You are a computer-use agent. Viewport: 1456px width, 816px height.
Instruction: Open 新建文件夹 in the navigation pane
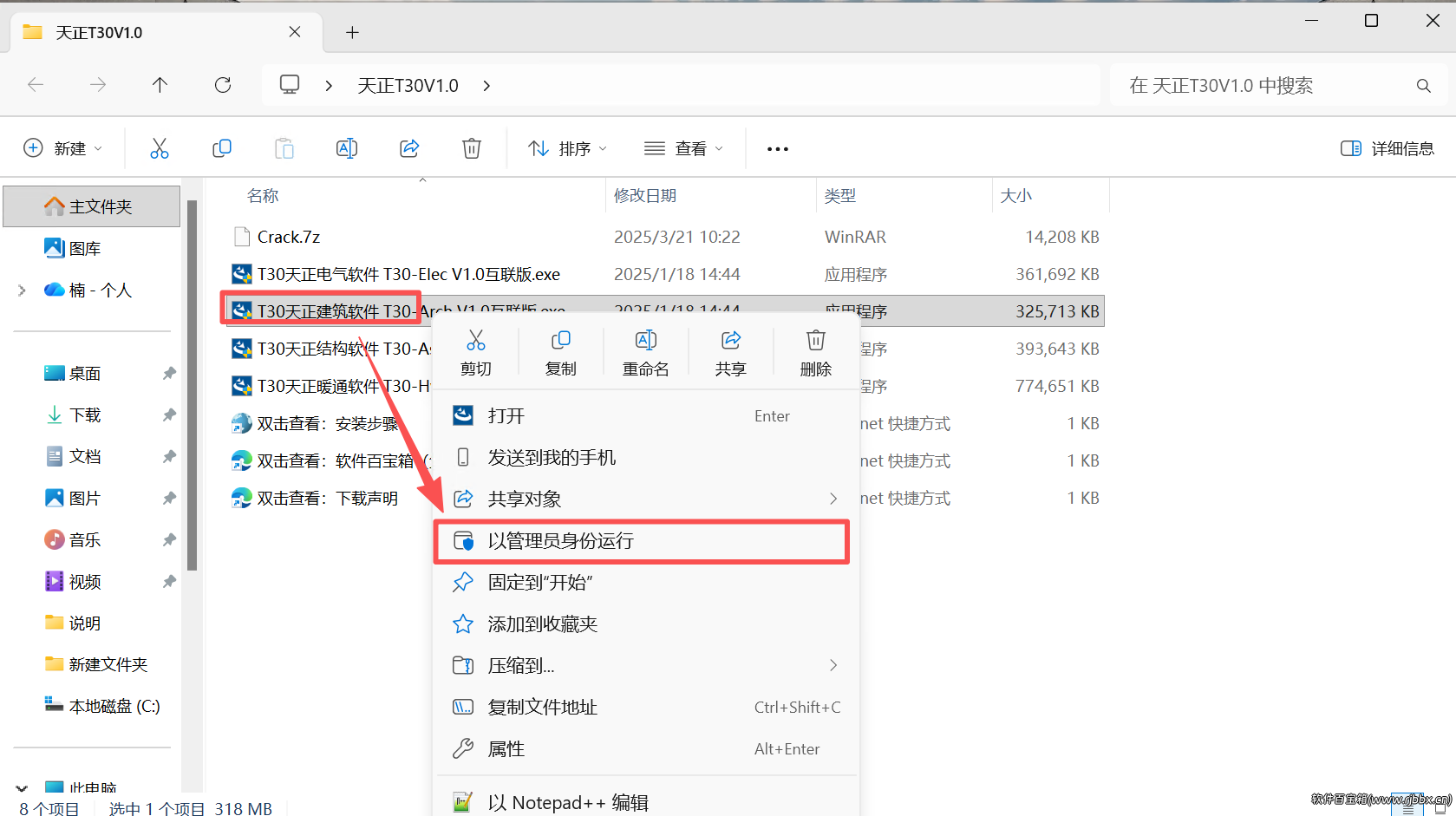click(x=95, y=665)
